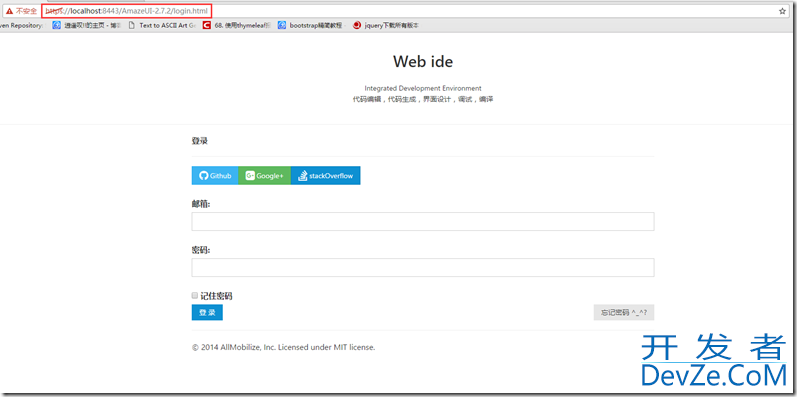Click the 代码编辑，代码生成 description line

pyautogui.click(x=423, y=99)
